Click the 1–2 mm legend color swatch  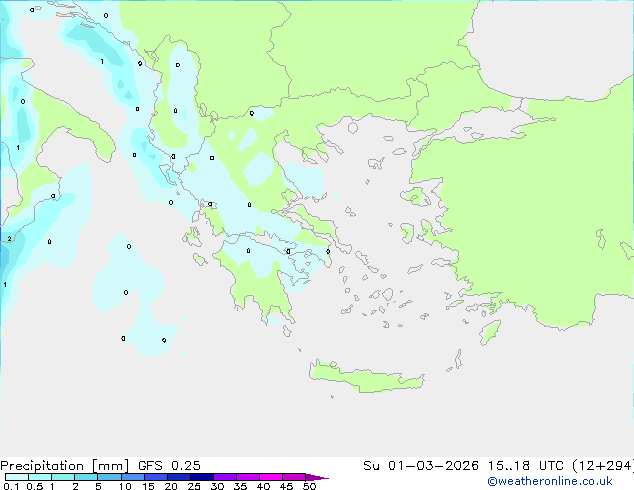(63, 477)
